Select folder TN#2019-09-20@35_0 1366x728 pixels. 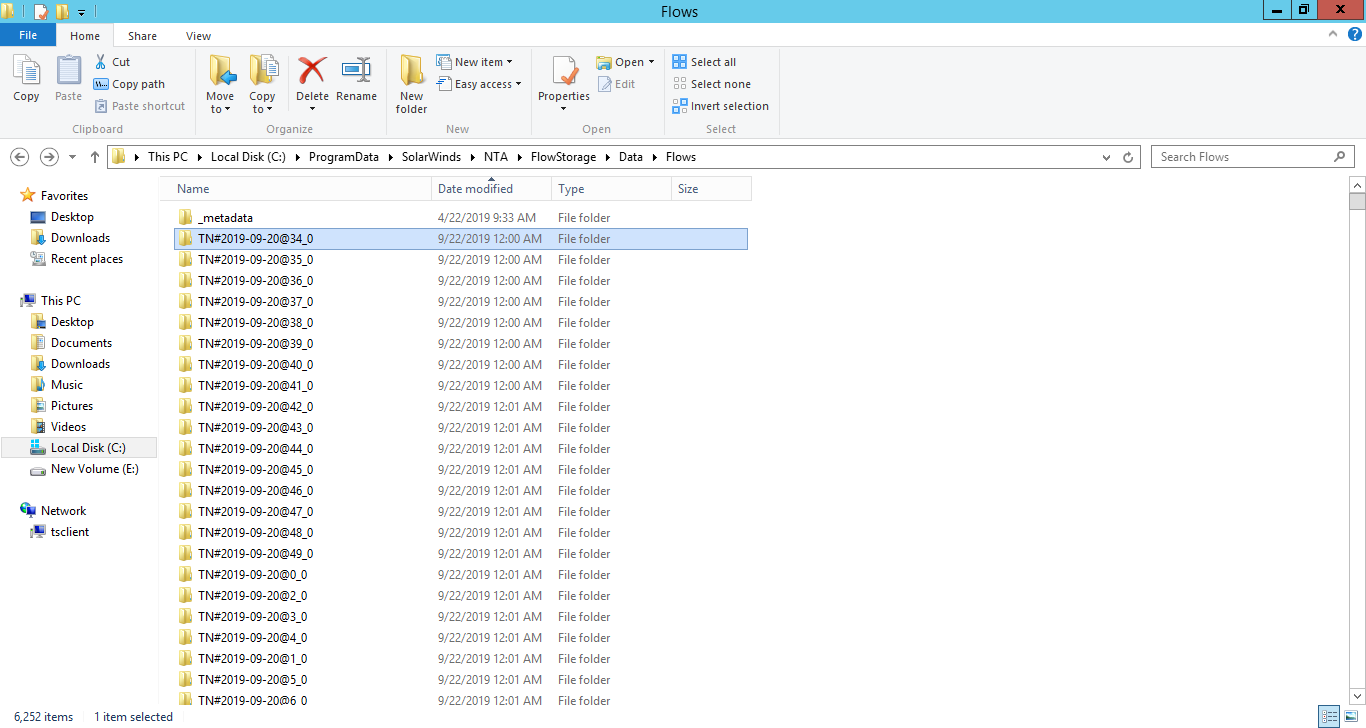tap(461, 260)
